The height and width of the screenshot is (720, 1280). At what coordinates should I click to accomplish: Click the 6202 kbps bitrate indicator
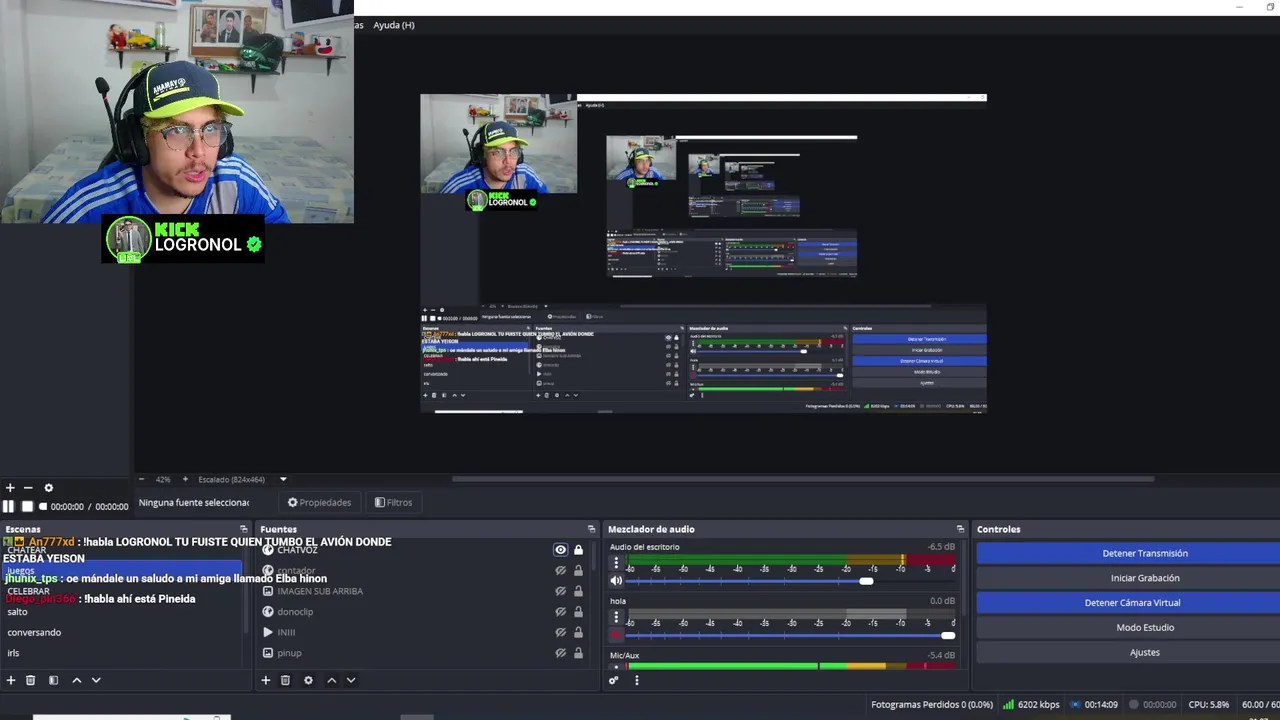click(x=1031, y=705)
